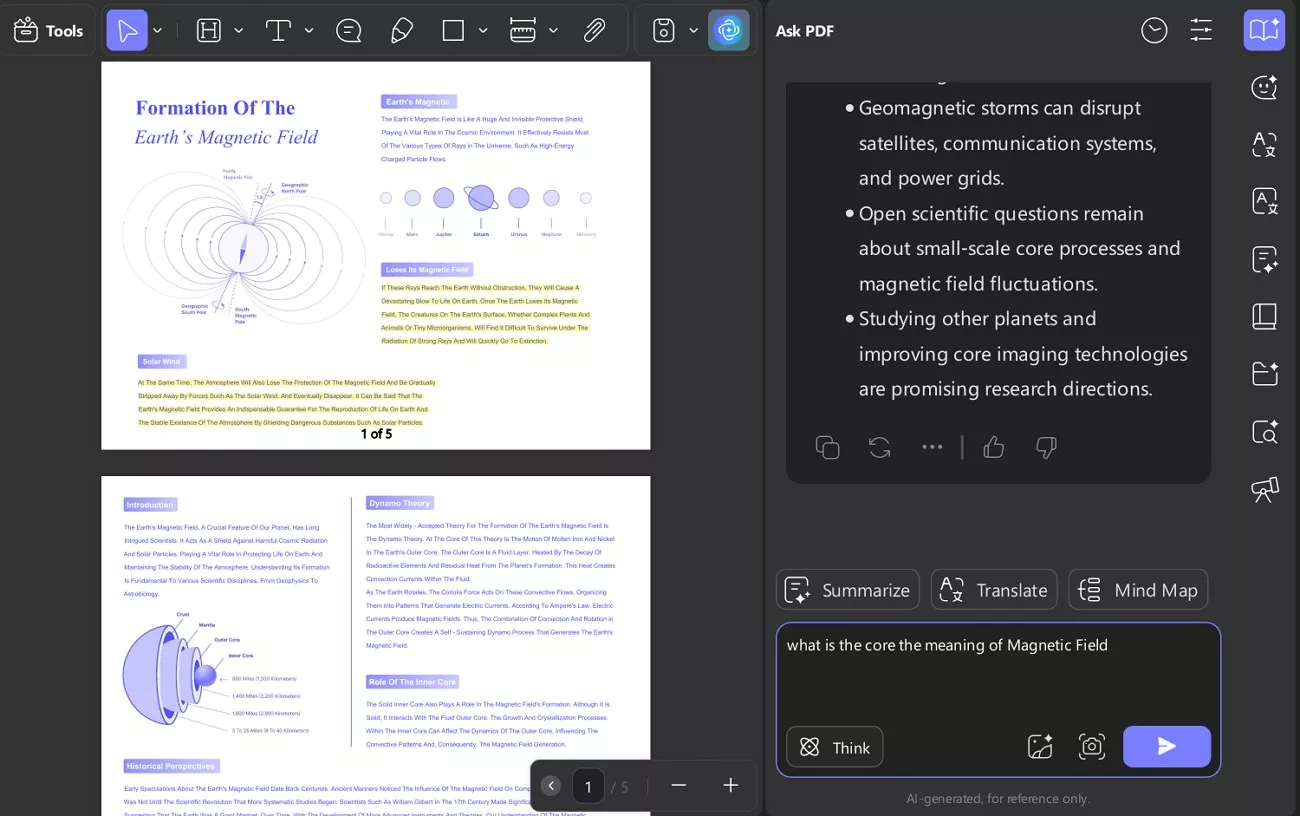Click the Mind Map button
1300x816 pixels.
[1138, 589]
